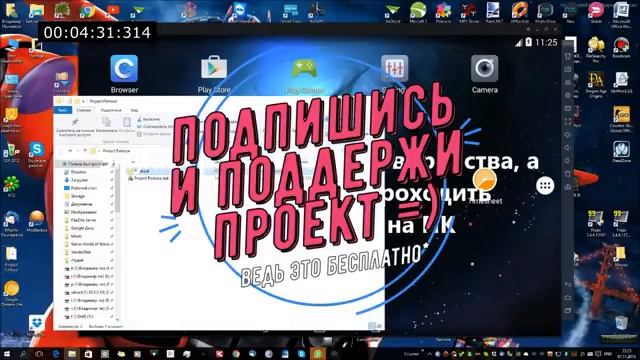Select Загрузки in navigation pane
Viewport: 640px width, 360px height.
[x=79, y=180]
